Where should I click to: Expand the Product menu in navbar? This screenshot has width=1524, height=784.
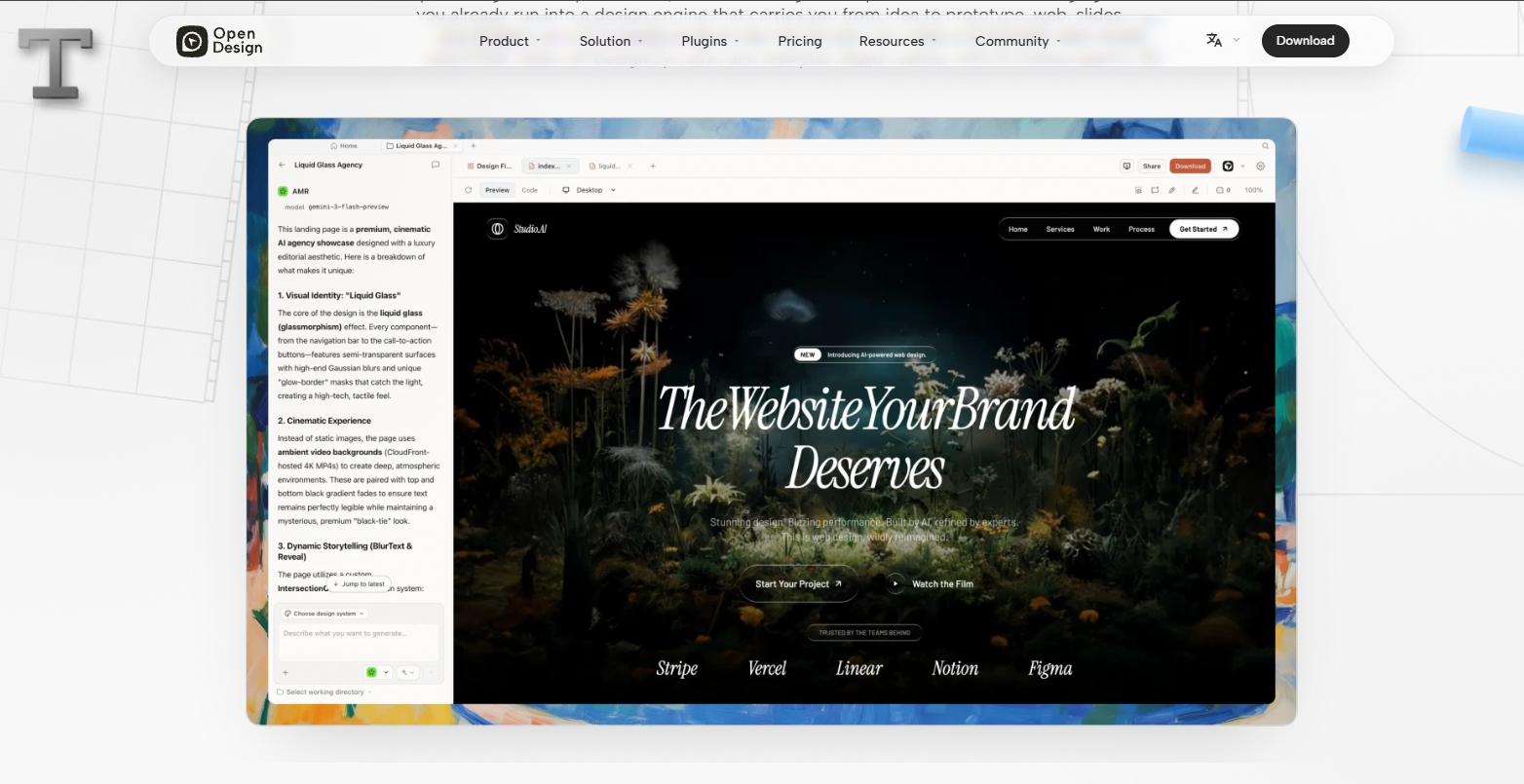point(510,41)
